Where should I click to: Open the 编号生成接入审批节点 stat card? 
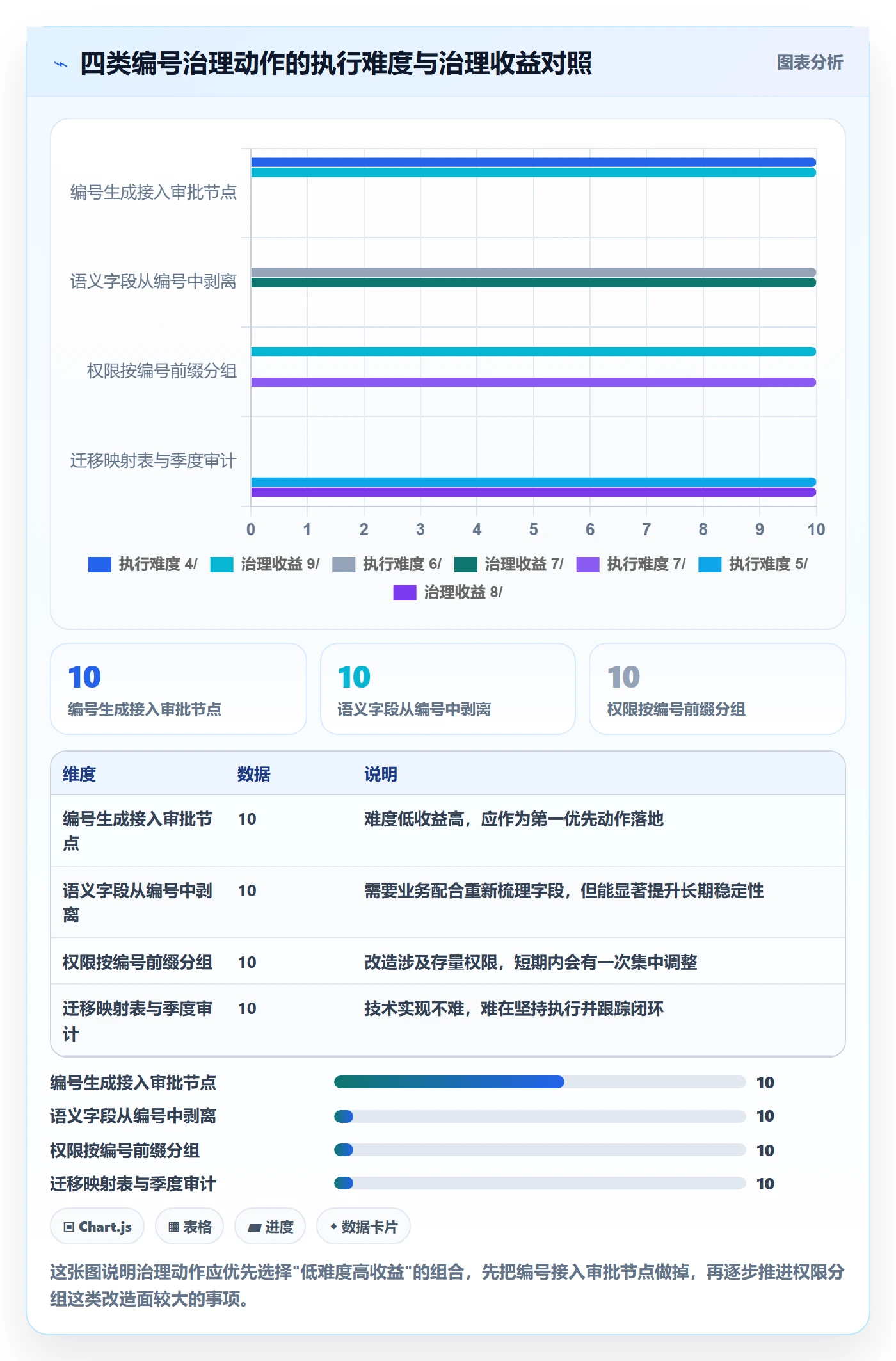pos(179,689)
